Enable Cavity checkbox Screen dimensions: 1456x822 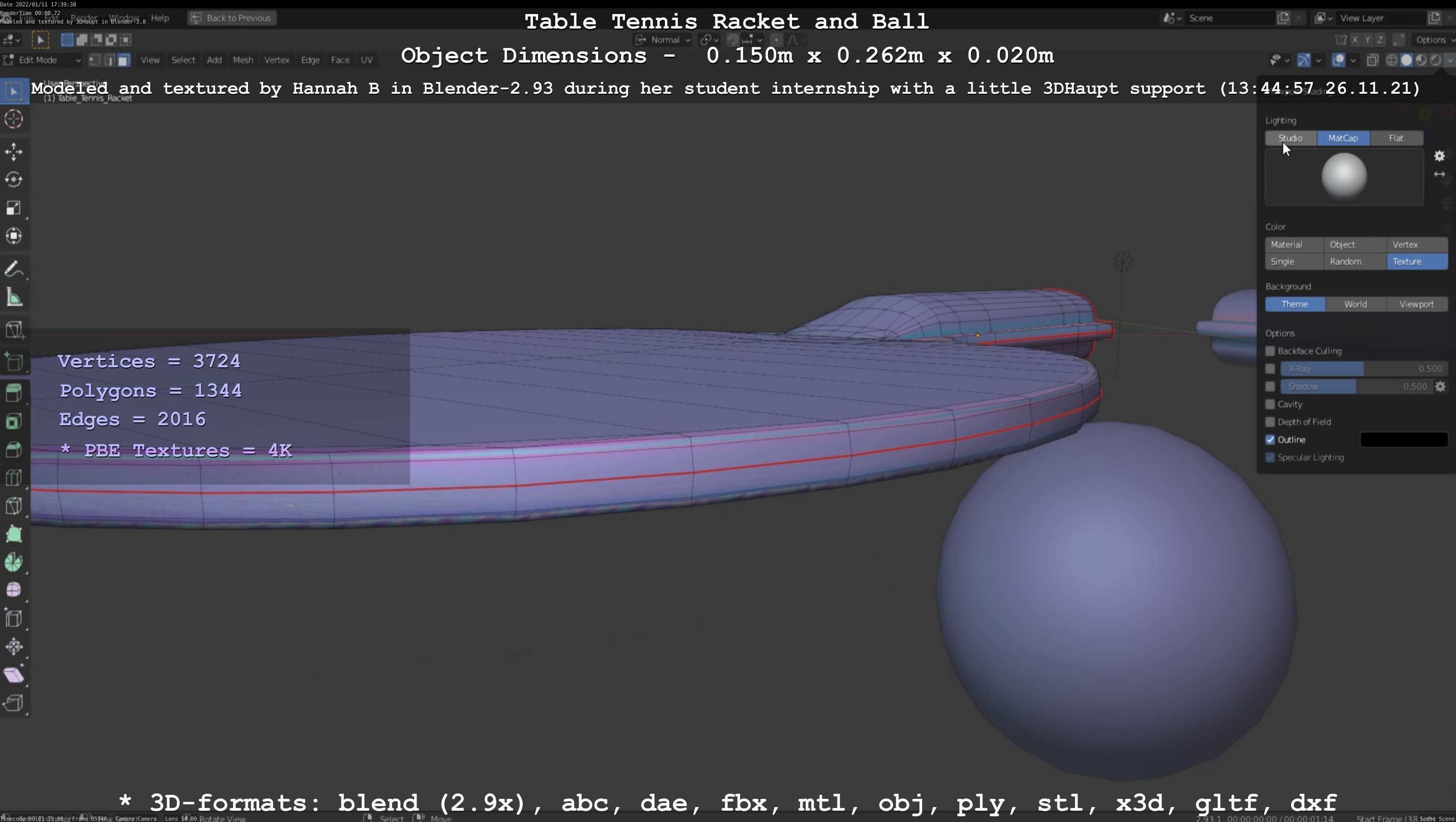[x=1270, y=404]
